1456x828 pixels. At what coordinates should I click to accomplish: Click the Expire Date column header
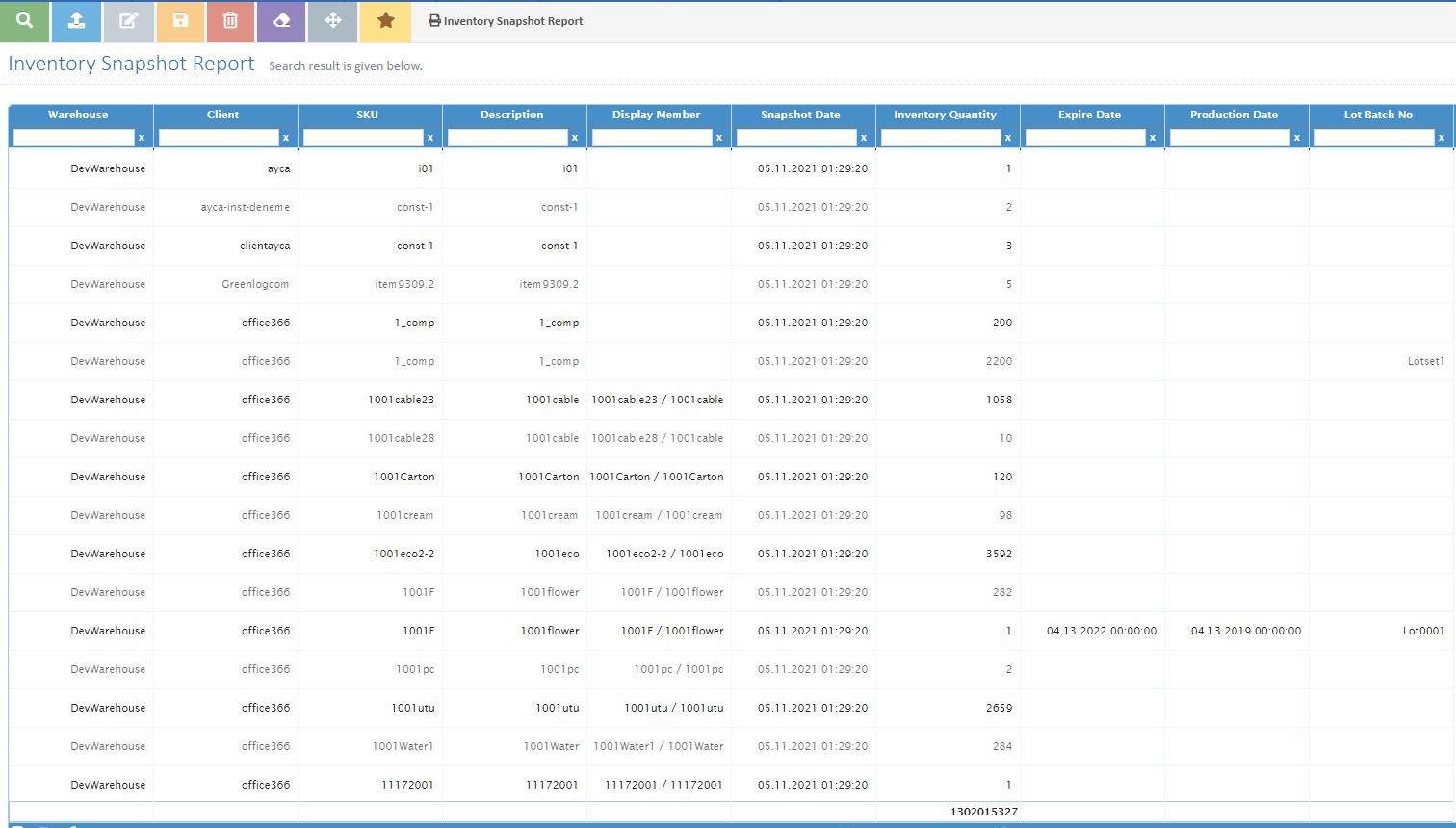(1089, 115)
